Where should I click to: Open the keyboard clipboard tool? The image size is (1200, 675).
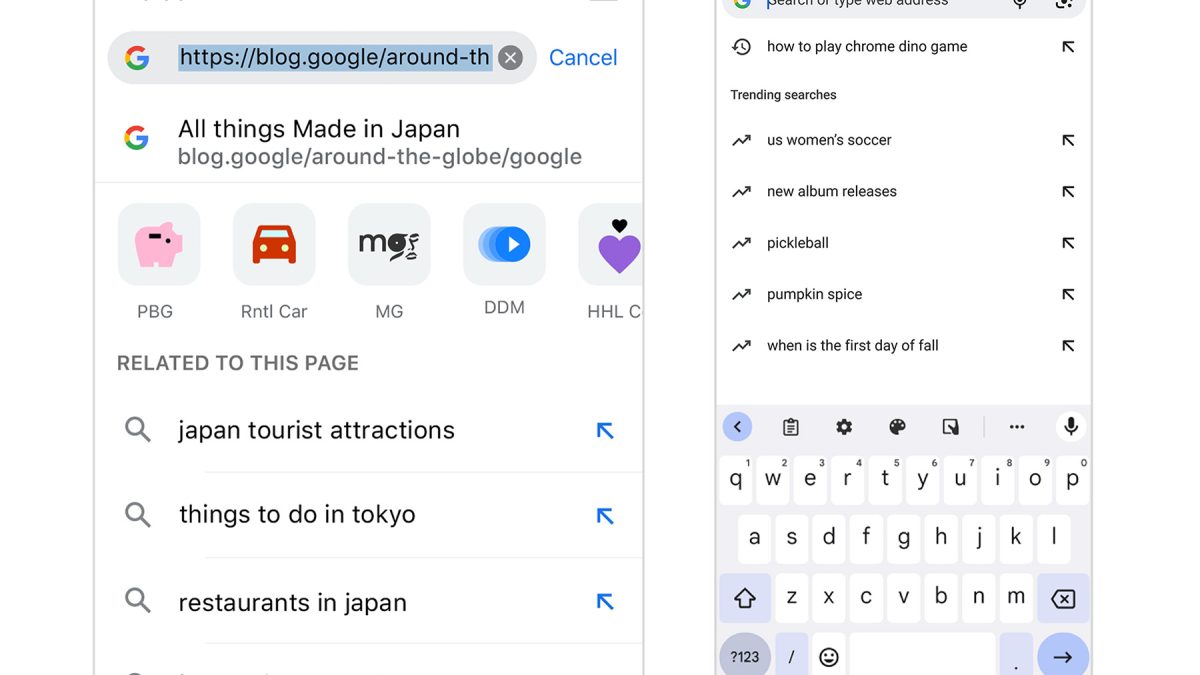(x=791, y=427)
